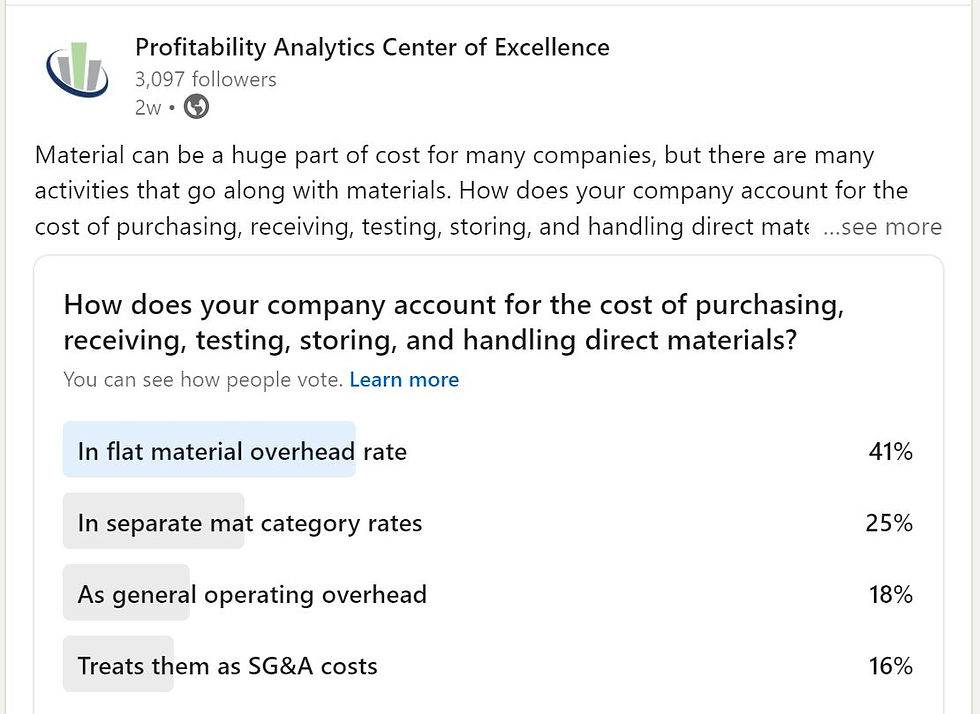Click the 3,097 followers count
This screenshot has width=980, height=714.
[206, 79]
